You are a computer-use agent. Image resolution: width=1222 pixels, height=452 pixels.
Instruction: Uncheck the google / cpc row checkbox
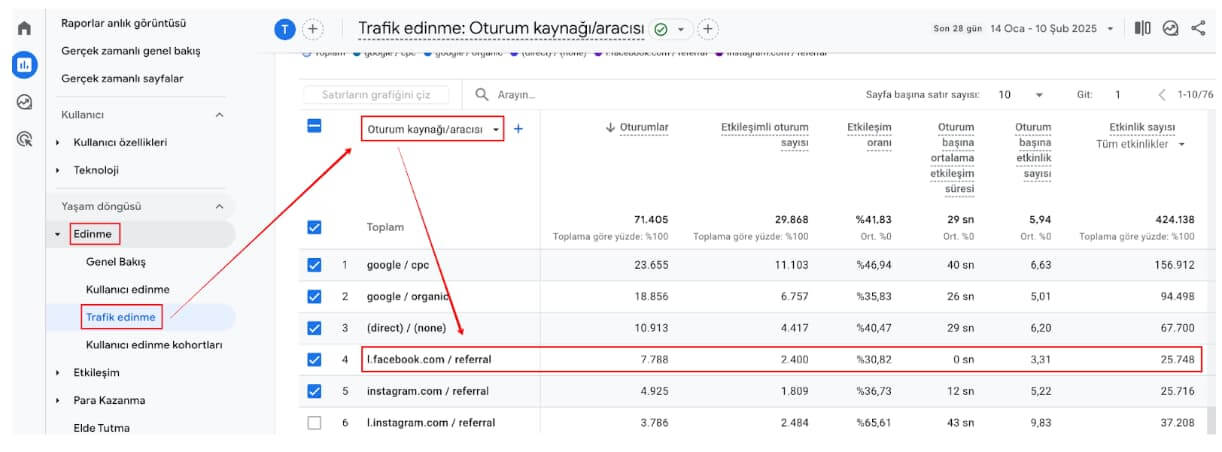pos(314,265)
